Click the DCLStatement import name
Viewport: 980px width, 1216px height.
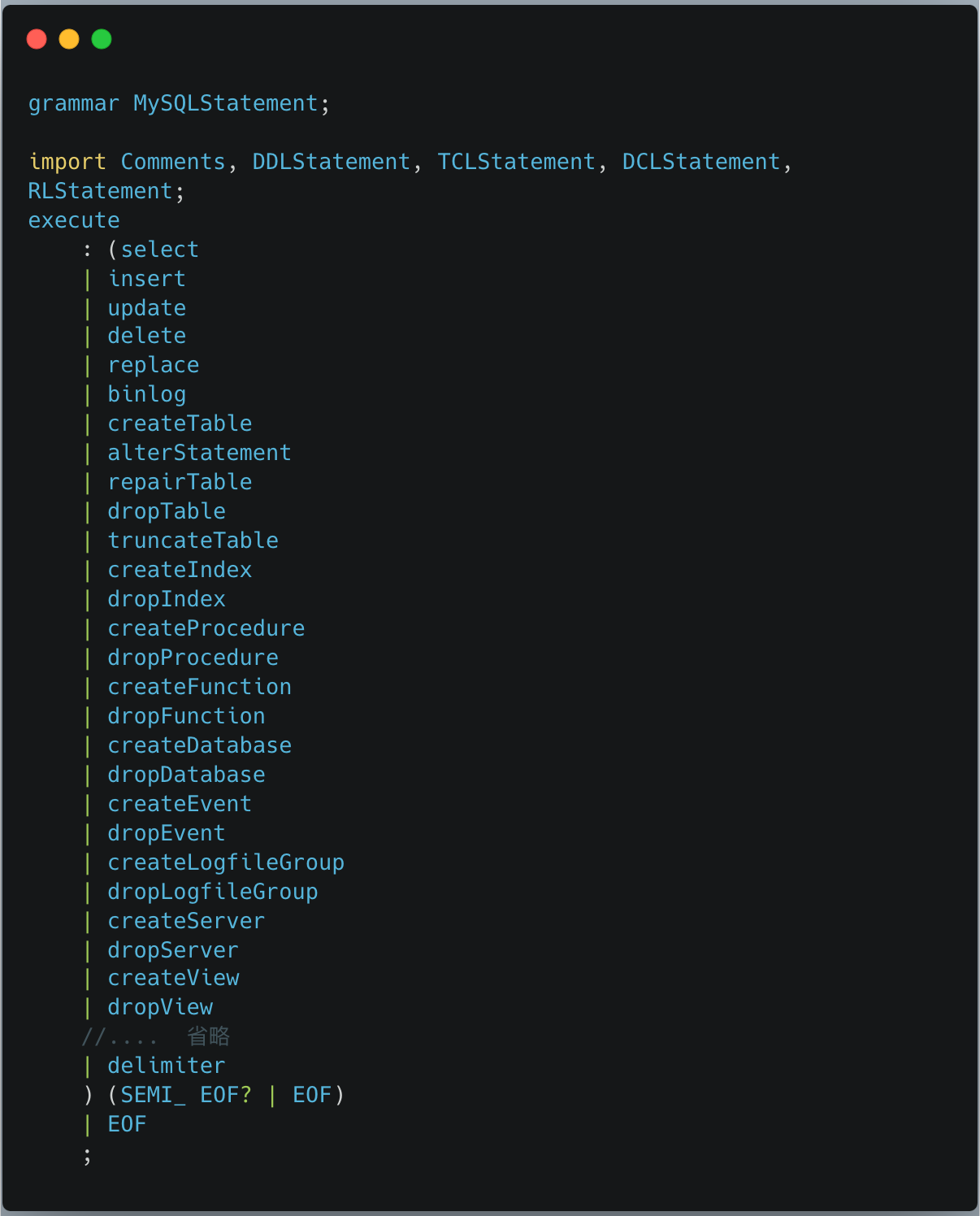(700, 162)
